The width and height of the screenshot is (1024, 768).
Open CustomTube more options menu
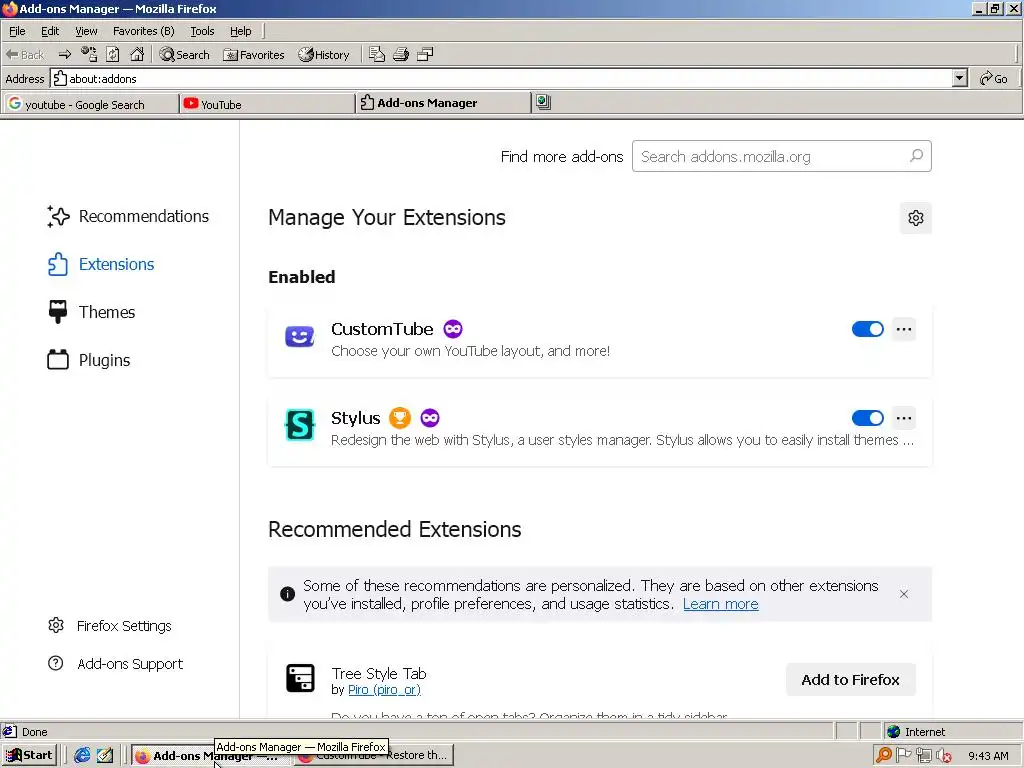click(x=904, y=329)
